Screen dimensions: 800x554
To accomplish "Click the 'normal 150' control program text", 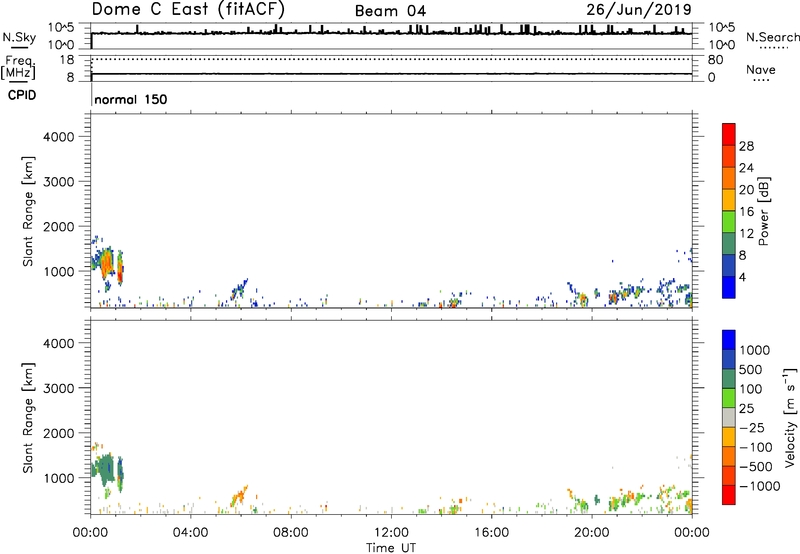I will point(131,99).
